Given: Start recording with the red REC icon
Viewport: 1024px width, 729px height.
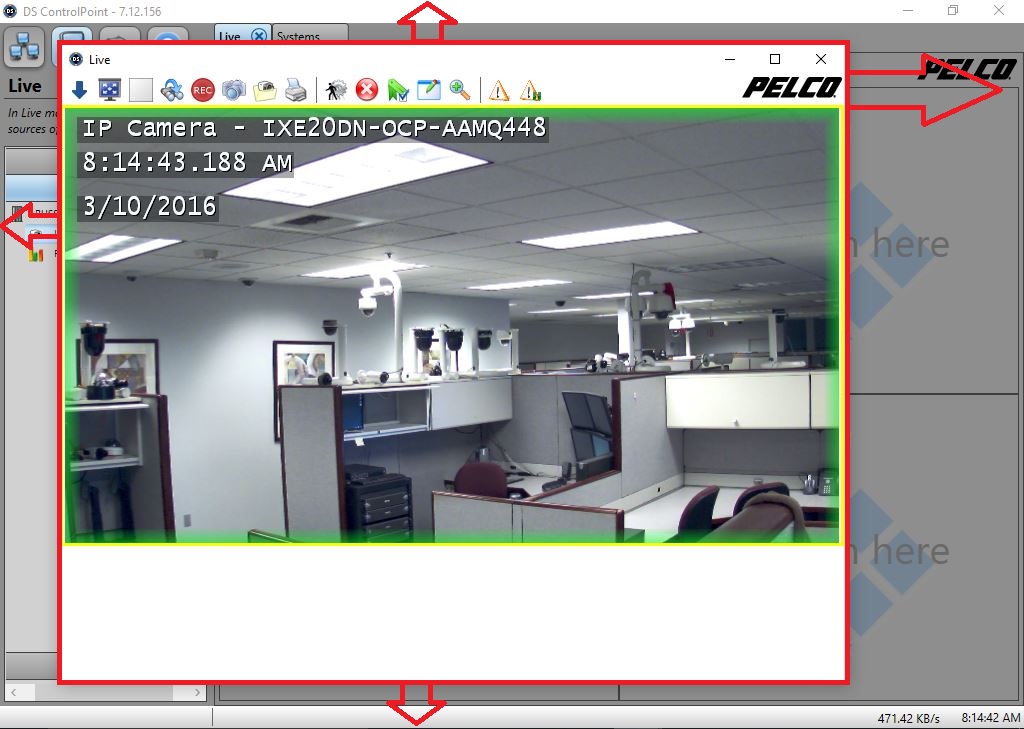Looking at the screenshot, I should point(203,89).
